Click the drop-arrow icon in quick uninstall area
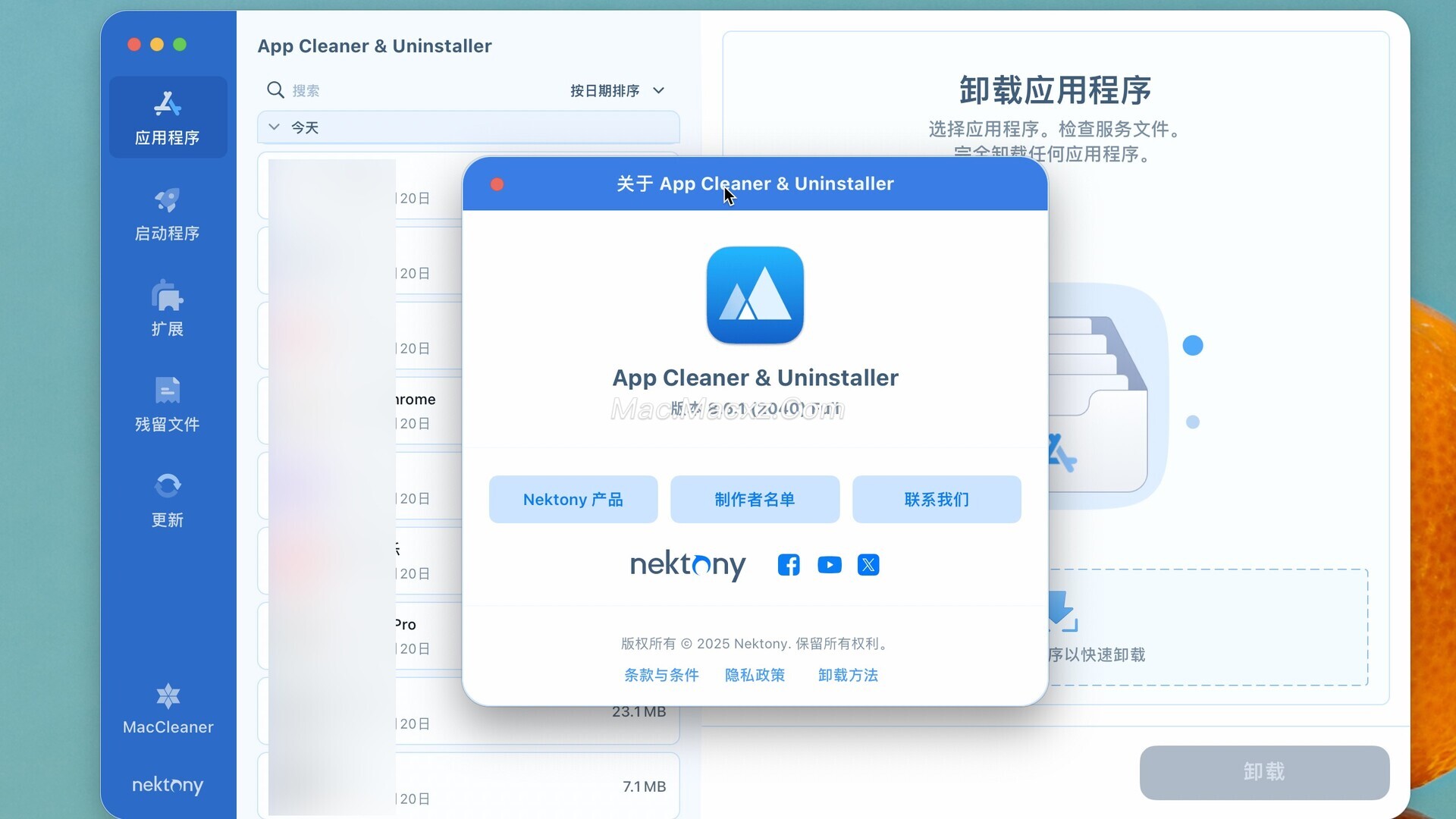 click(1062, 611)
